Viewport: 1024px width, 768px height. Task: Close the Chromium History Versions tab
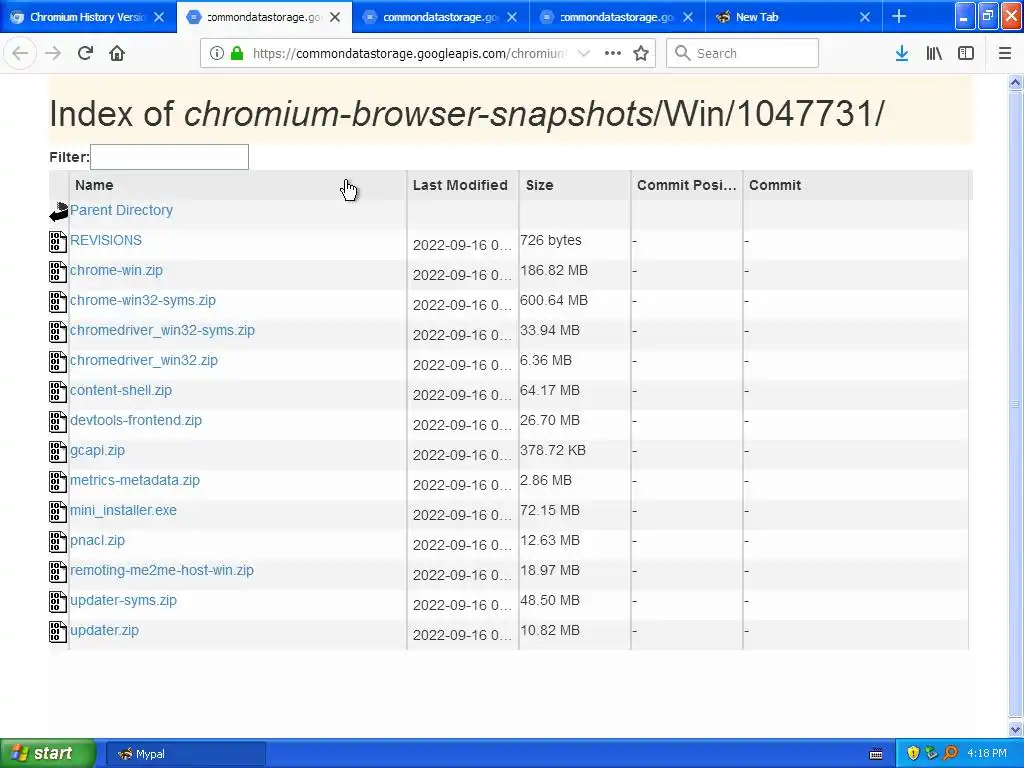[159, 17]
